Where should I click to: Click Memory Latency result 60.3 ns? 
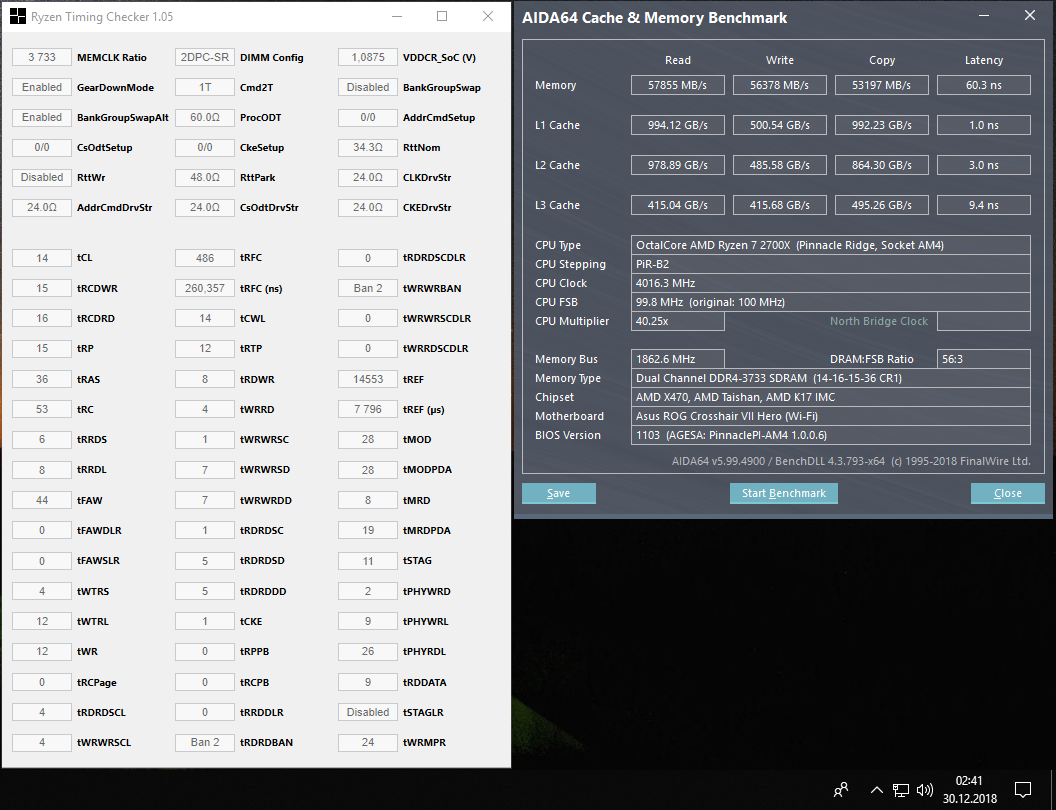[984, 85]
